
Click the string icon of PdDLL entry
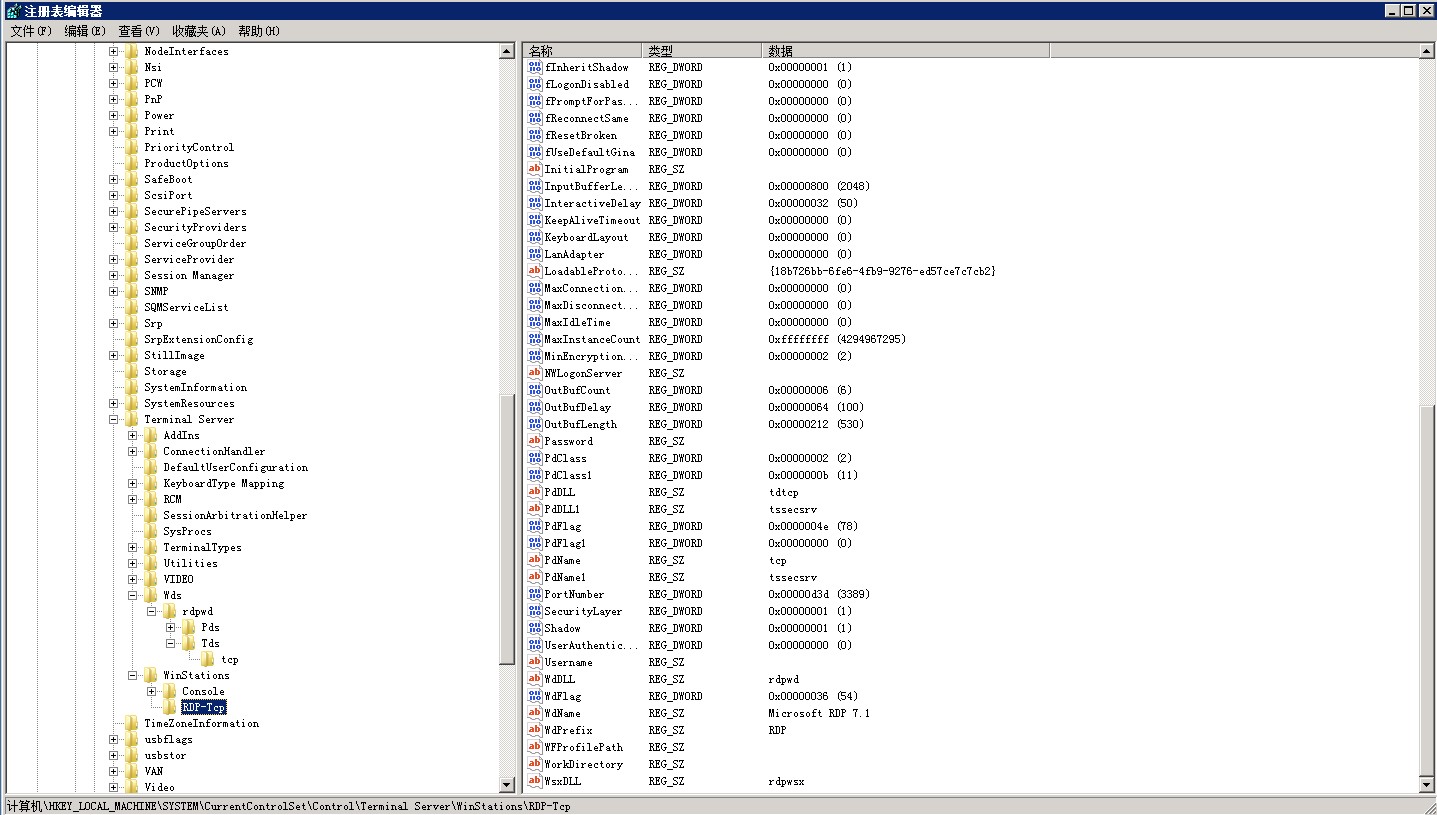(534, 492)
